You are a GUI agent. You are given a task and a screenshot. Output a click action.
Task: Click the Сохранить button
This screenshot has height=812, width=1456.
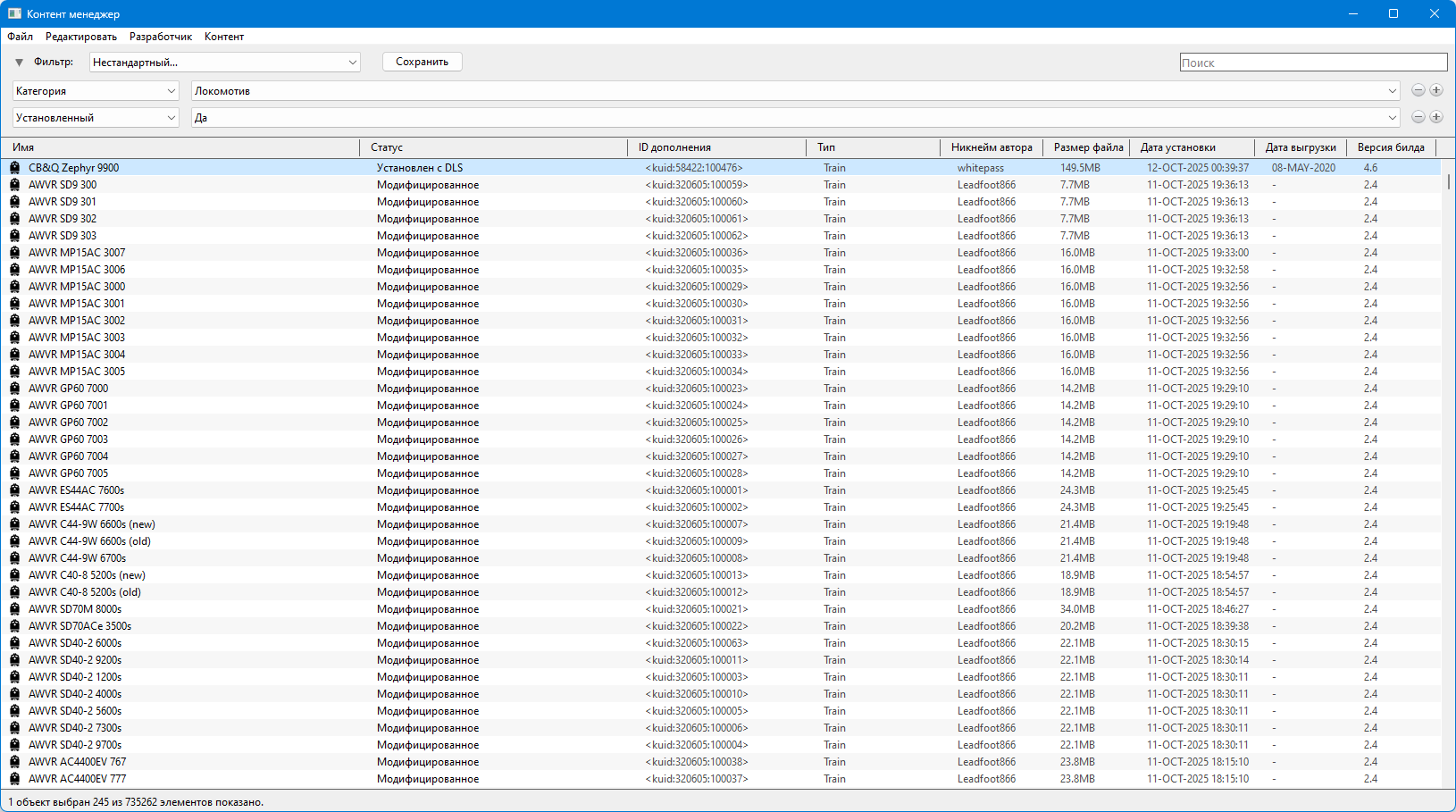point(423,62)
